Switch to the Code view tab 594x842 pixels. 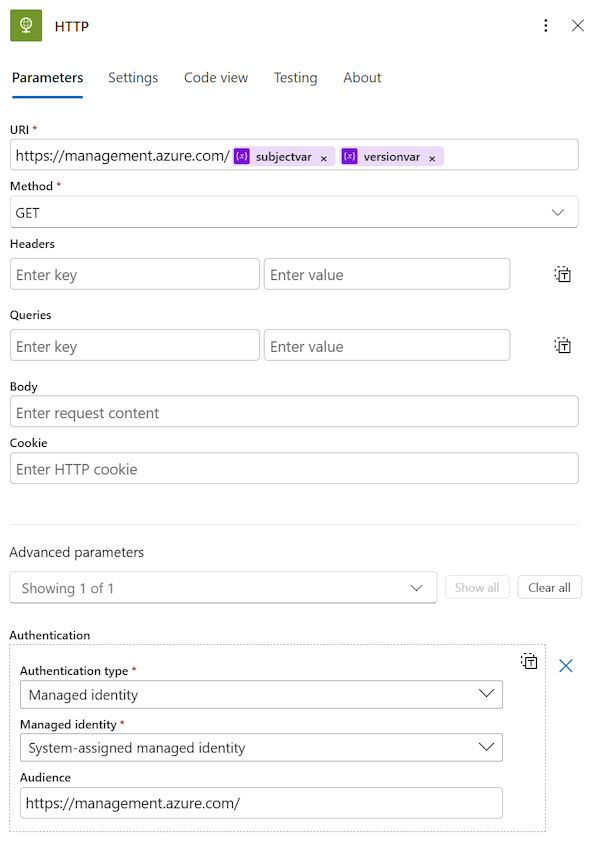216,77
